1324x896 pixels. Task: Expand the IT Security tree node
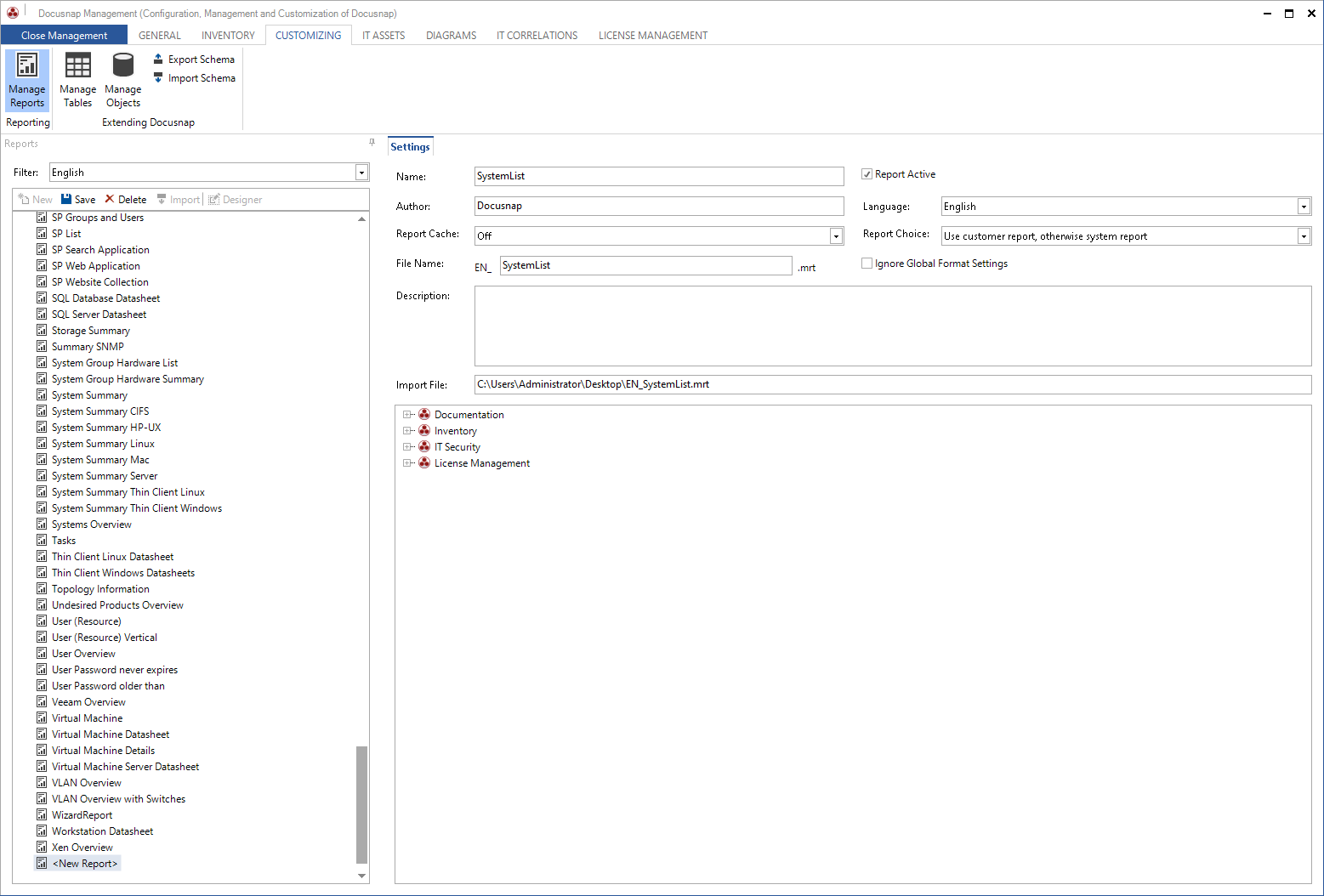click(x=407, y=446)
